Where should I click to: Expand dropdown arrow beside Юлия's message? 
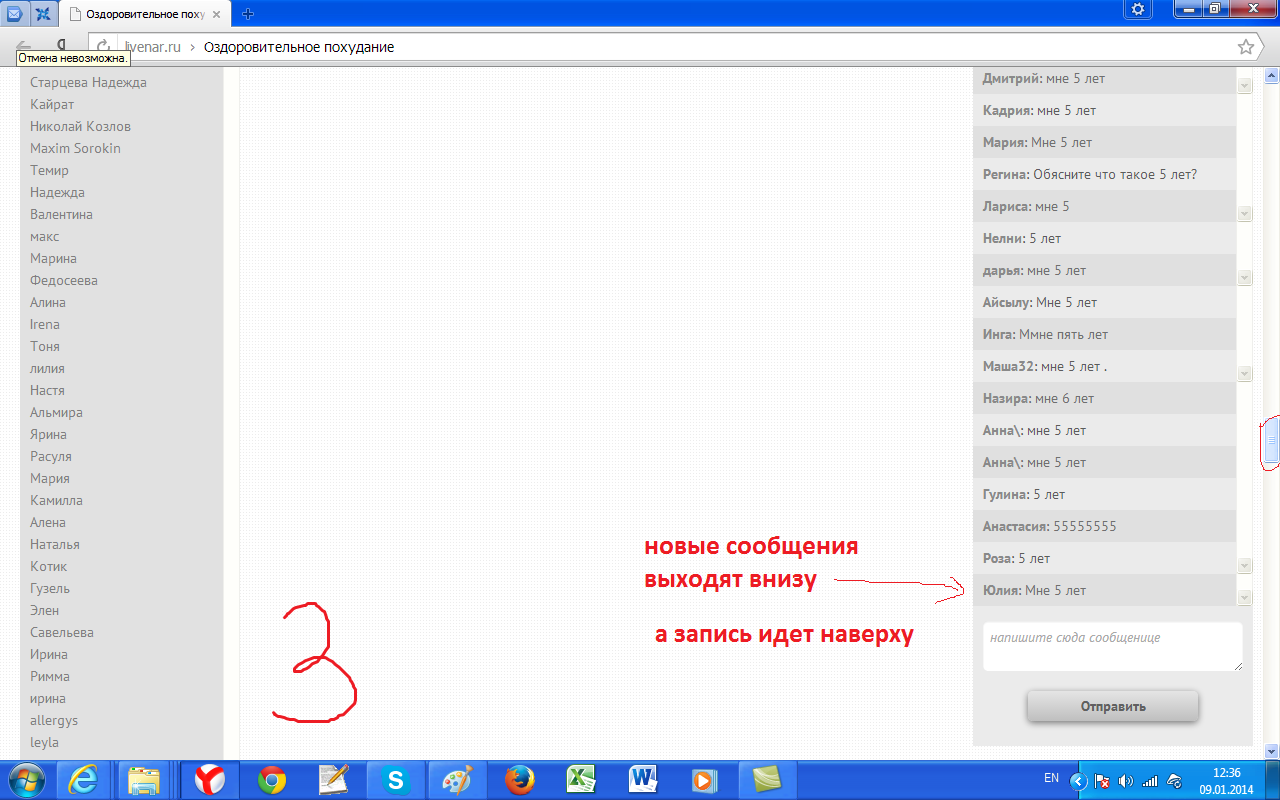pyautogui.click(x=1244, y=598)
